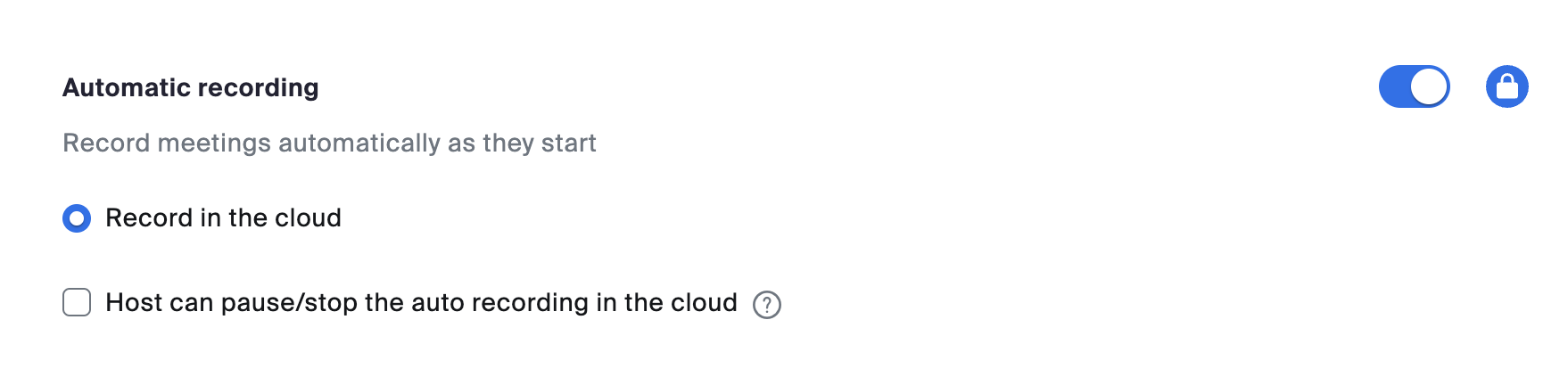Click the Automatic recording heading
1568x369 pixels.
[x=190, y=87]
